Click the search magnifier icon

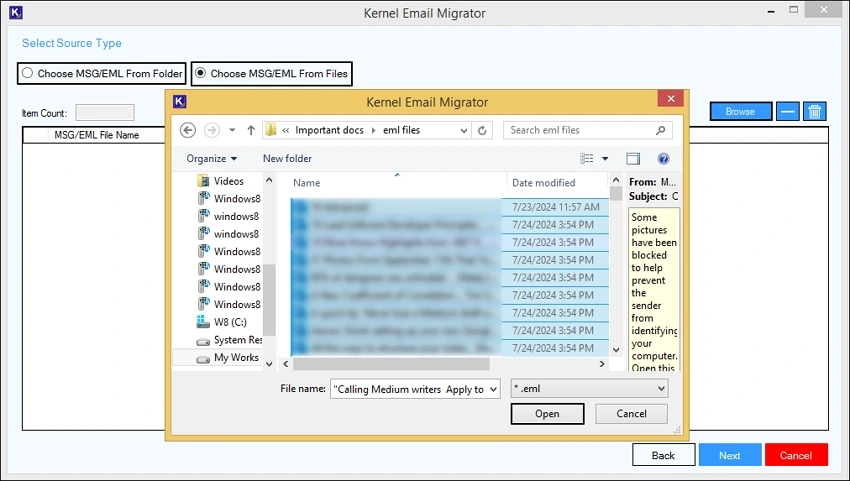[660, 130]
